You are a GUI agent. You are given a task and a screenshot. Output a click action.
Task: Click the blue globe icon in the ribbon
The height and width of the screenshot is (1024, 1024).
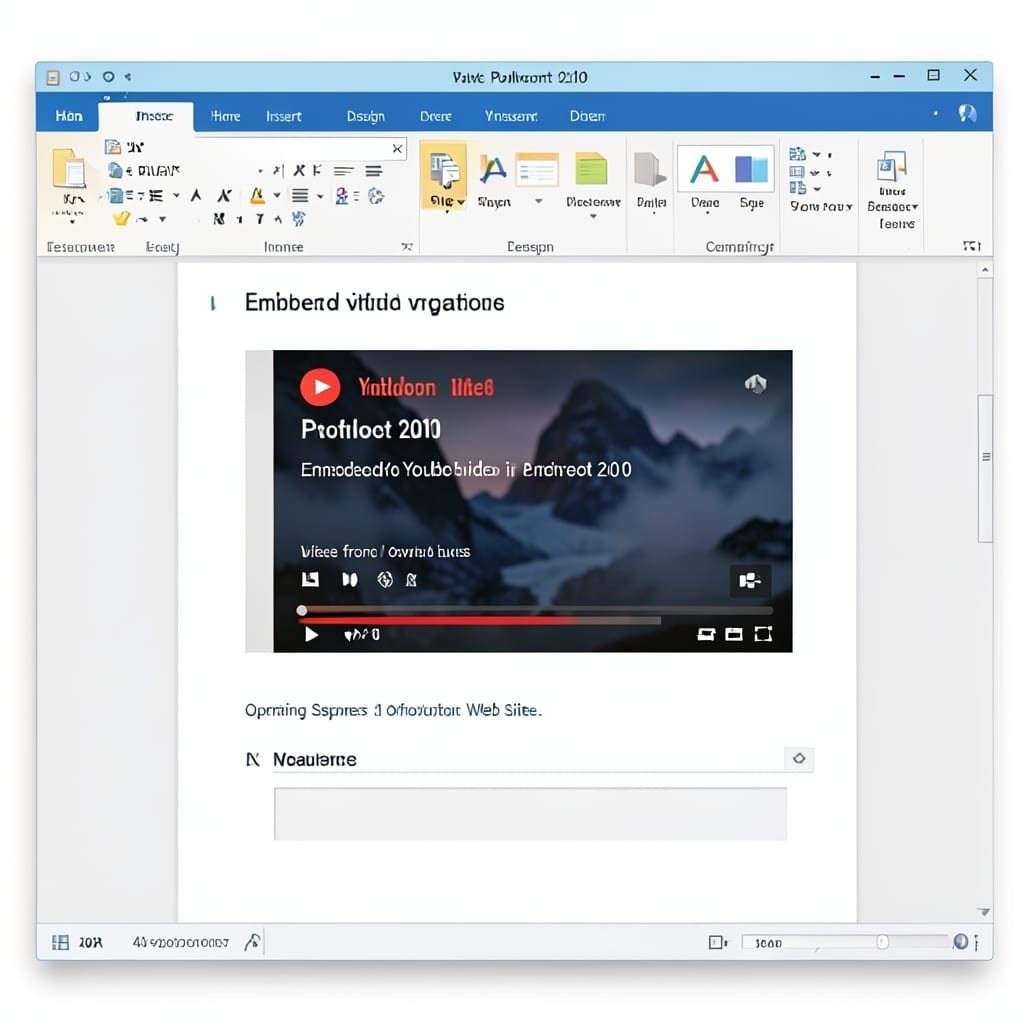point(376,196)
